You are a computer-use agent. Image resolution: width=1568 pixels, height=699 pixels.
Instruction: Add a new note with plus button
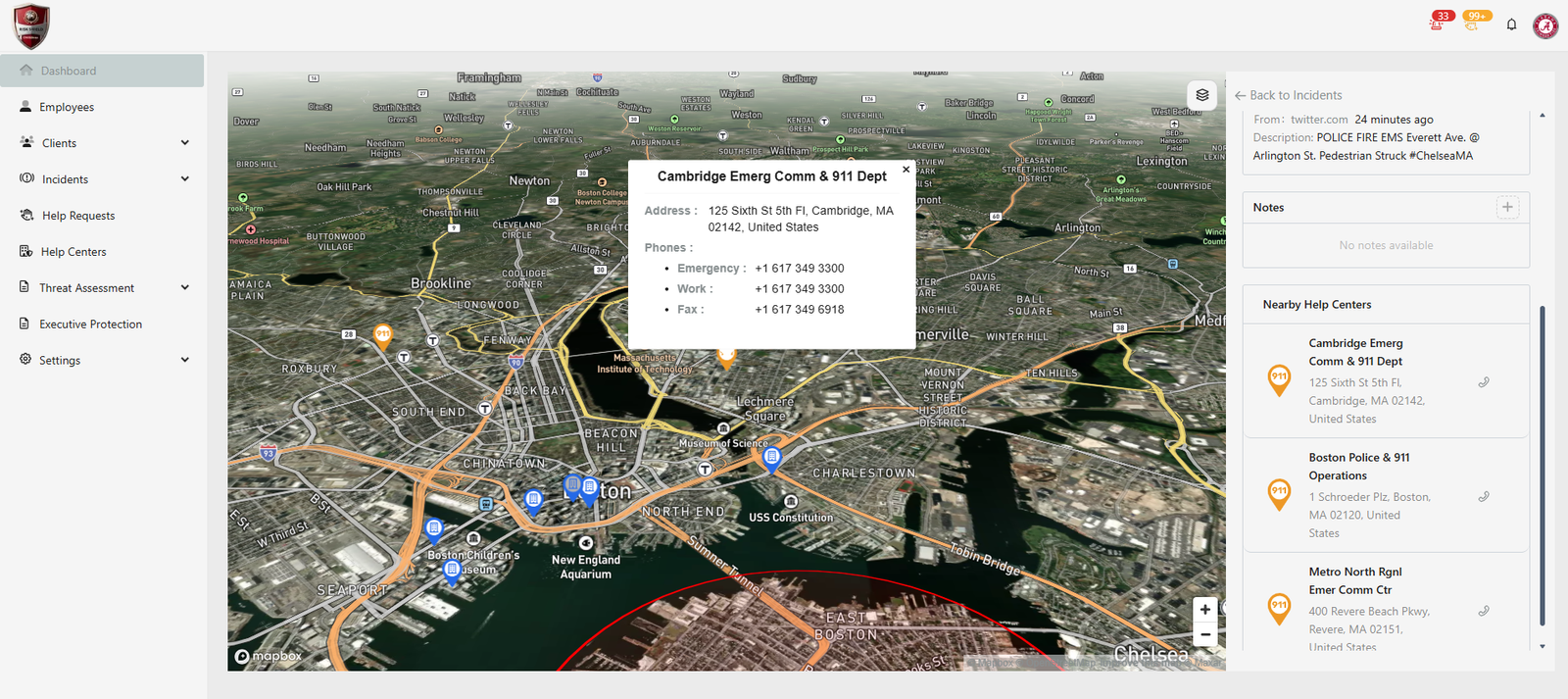[1507, 207]
